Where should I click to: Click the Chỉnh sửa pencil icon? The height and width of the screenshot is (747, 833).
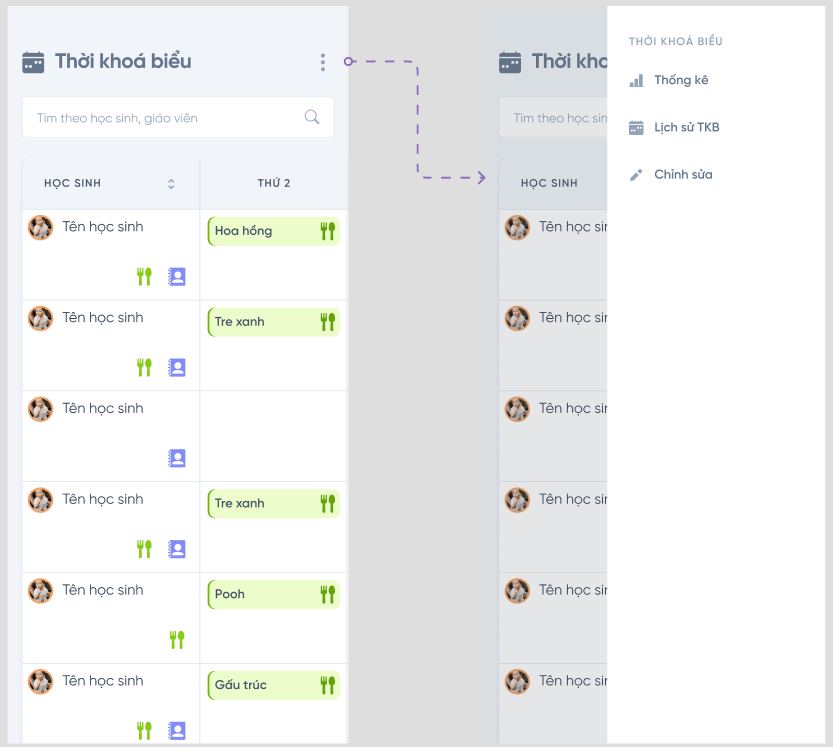point(636,175)
